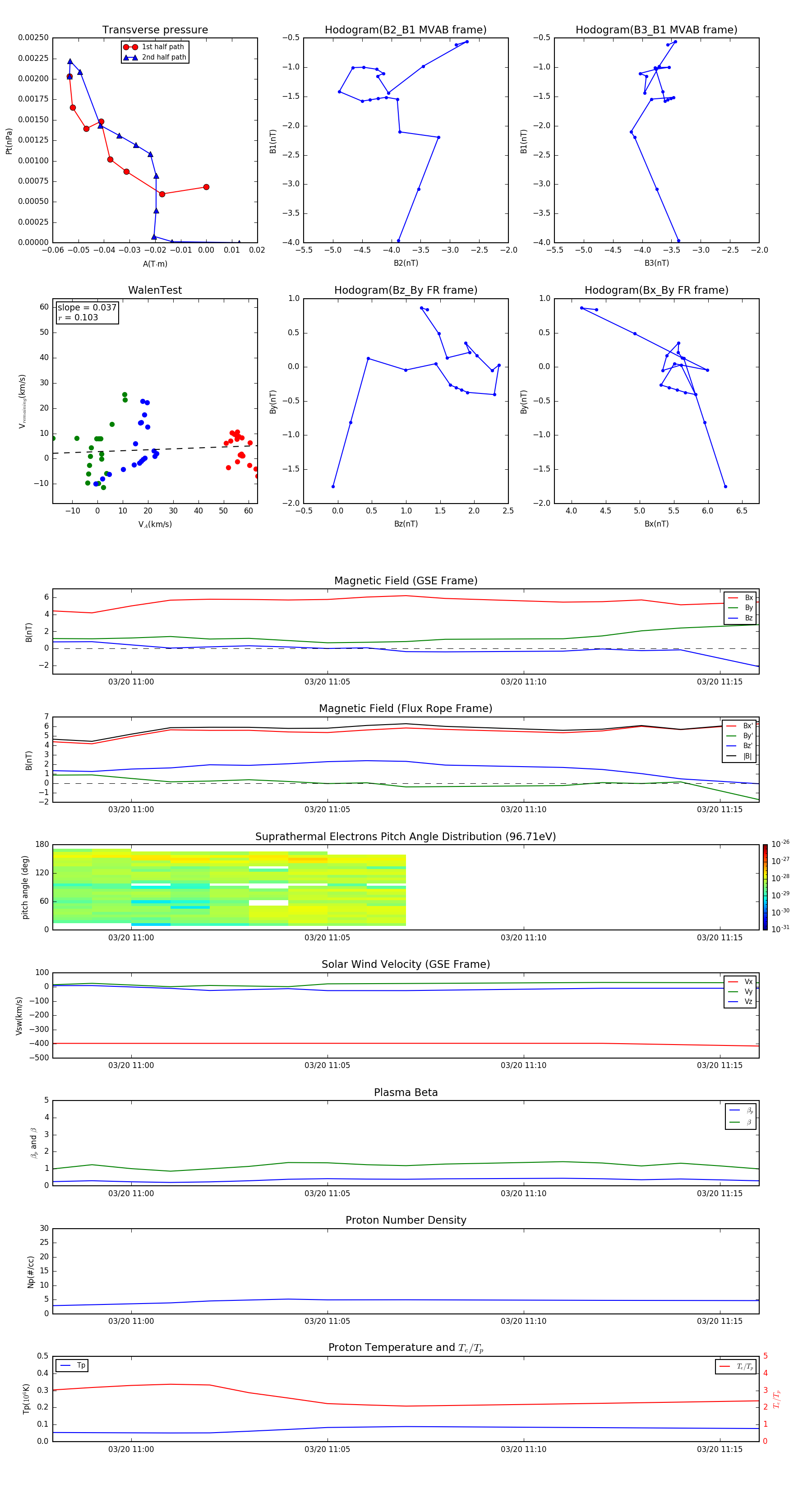Click the 'A(T·m)' x-axis label
Viewport: 812px width, 1489px height.
pos(155,264)
